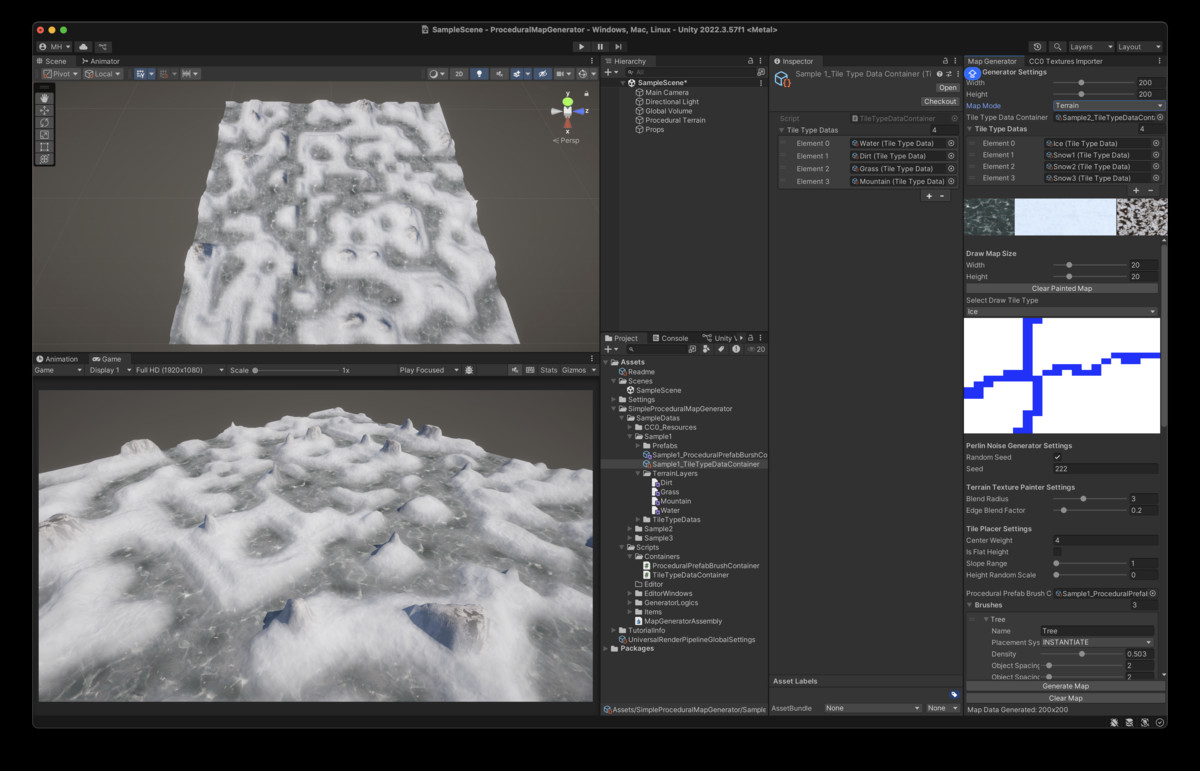Adjust the Game view Scale slider
Viewport: 1200px width, 771px height.
[x=295, y=370]
